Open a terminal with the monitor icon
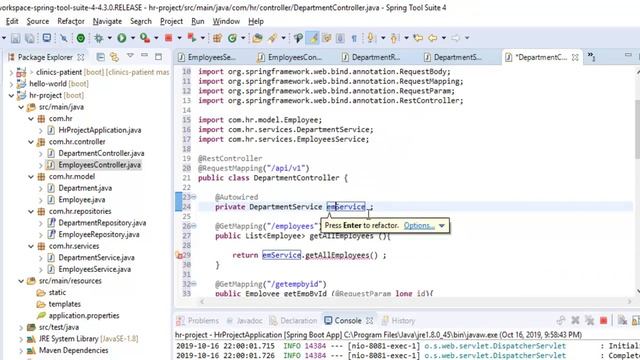 pos(47,38)
